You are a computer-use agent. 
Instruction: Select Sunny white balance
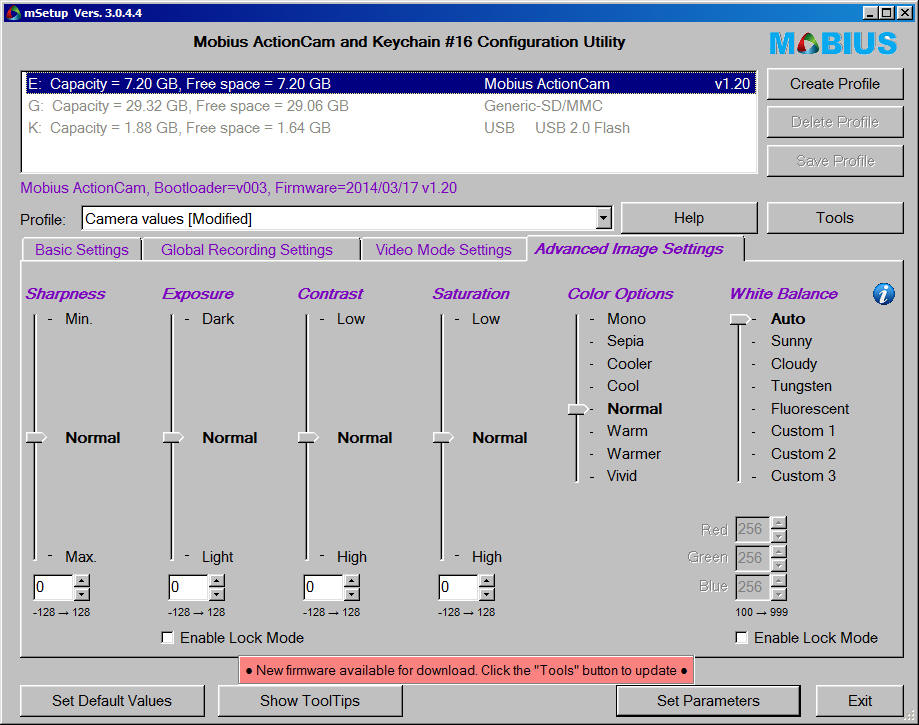point(791,341)
